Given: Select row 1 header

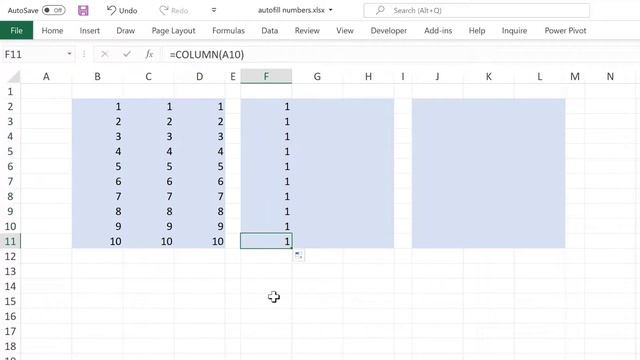Looking at the screenshot, I should [x=10, y=91].
